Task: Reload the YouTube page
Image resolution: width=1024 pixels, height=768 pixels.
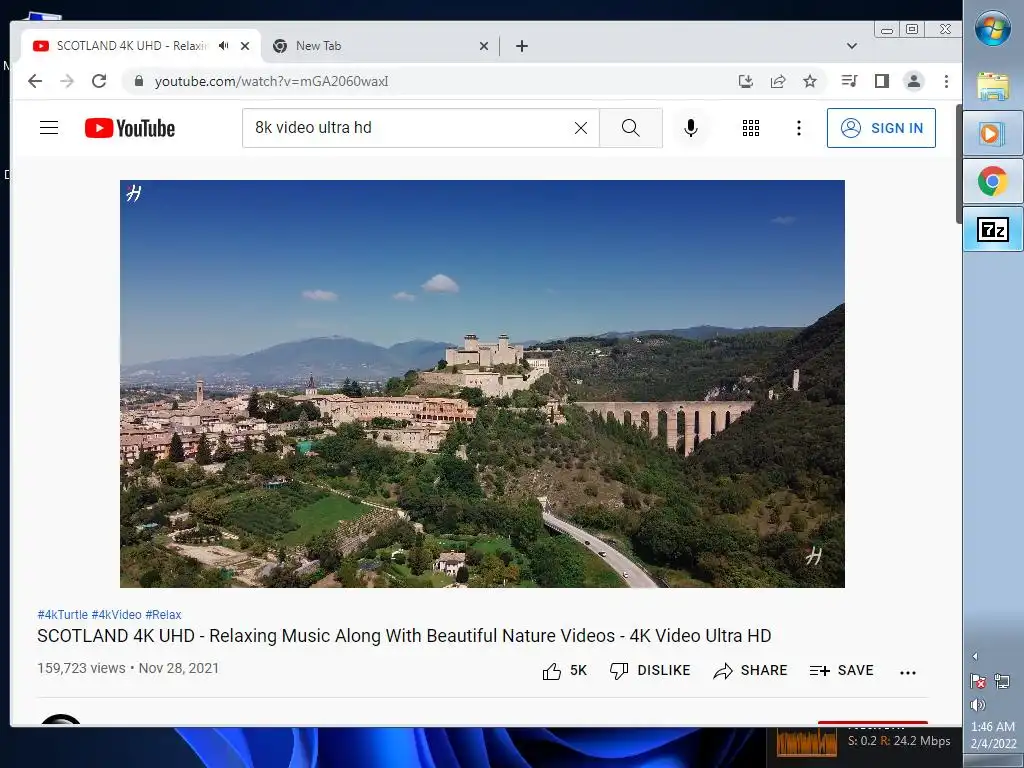Action: [x=99, y=81]
